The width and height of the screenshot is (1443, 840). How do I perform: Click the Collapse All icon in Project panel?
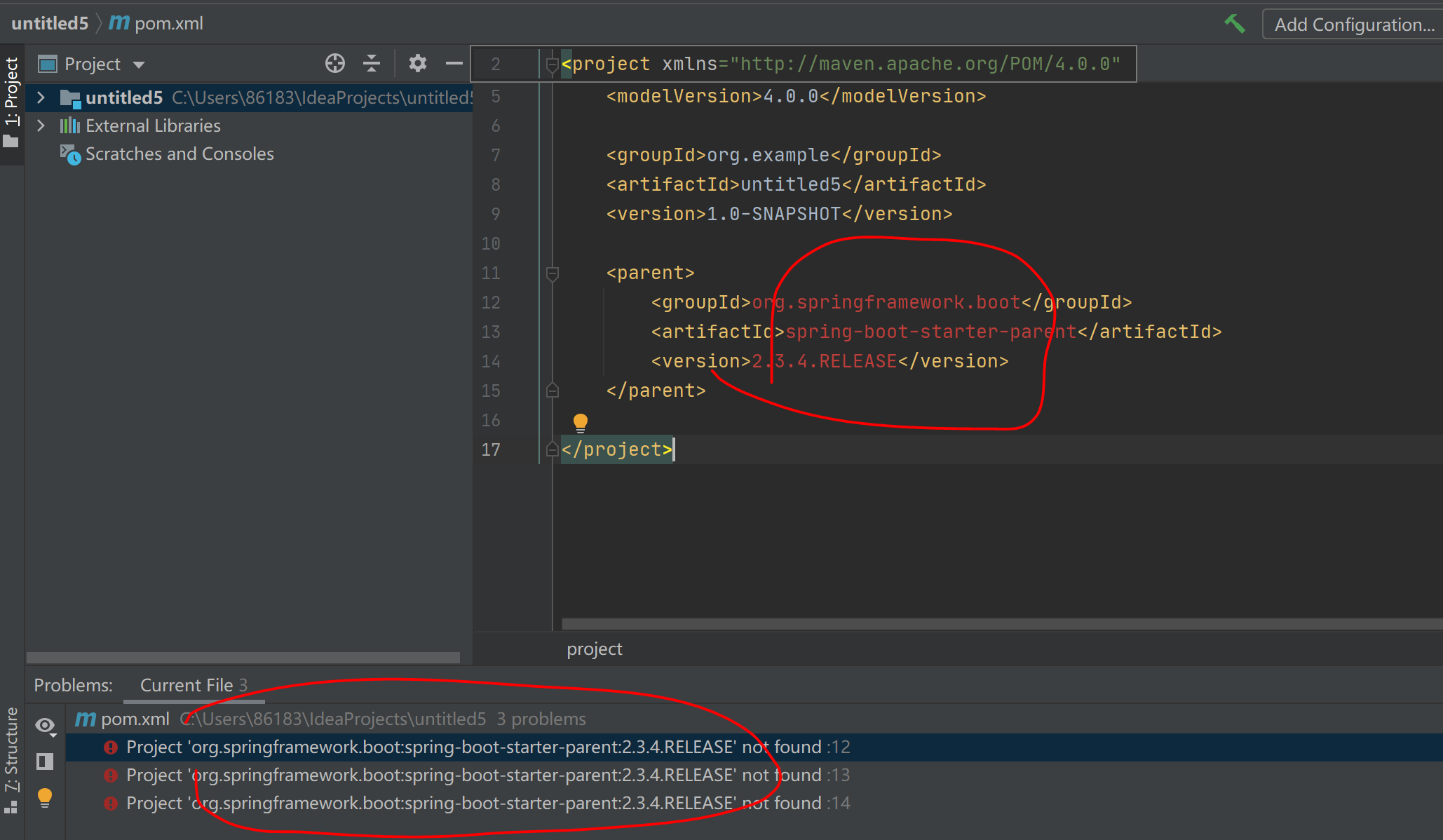click(372, 64)
